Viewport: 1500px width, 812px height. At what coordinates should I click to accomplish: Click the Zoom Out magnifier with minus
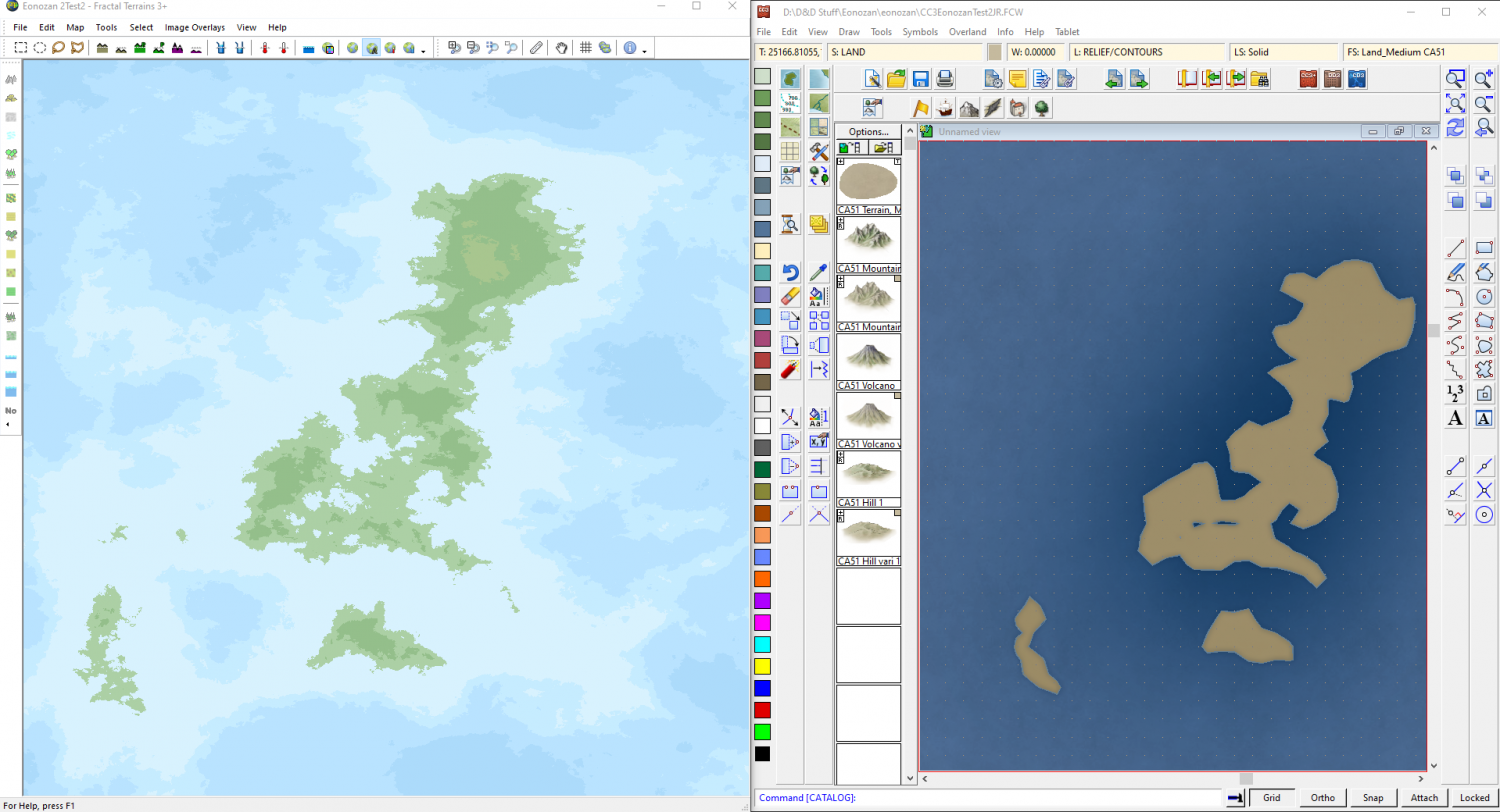point(1484,103)
